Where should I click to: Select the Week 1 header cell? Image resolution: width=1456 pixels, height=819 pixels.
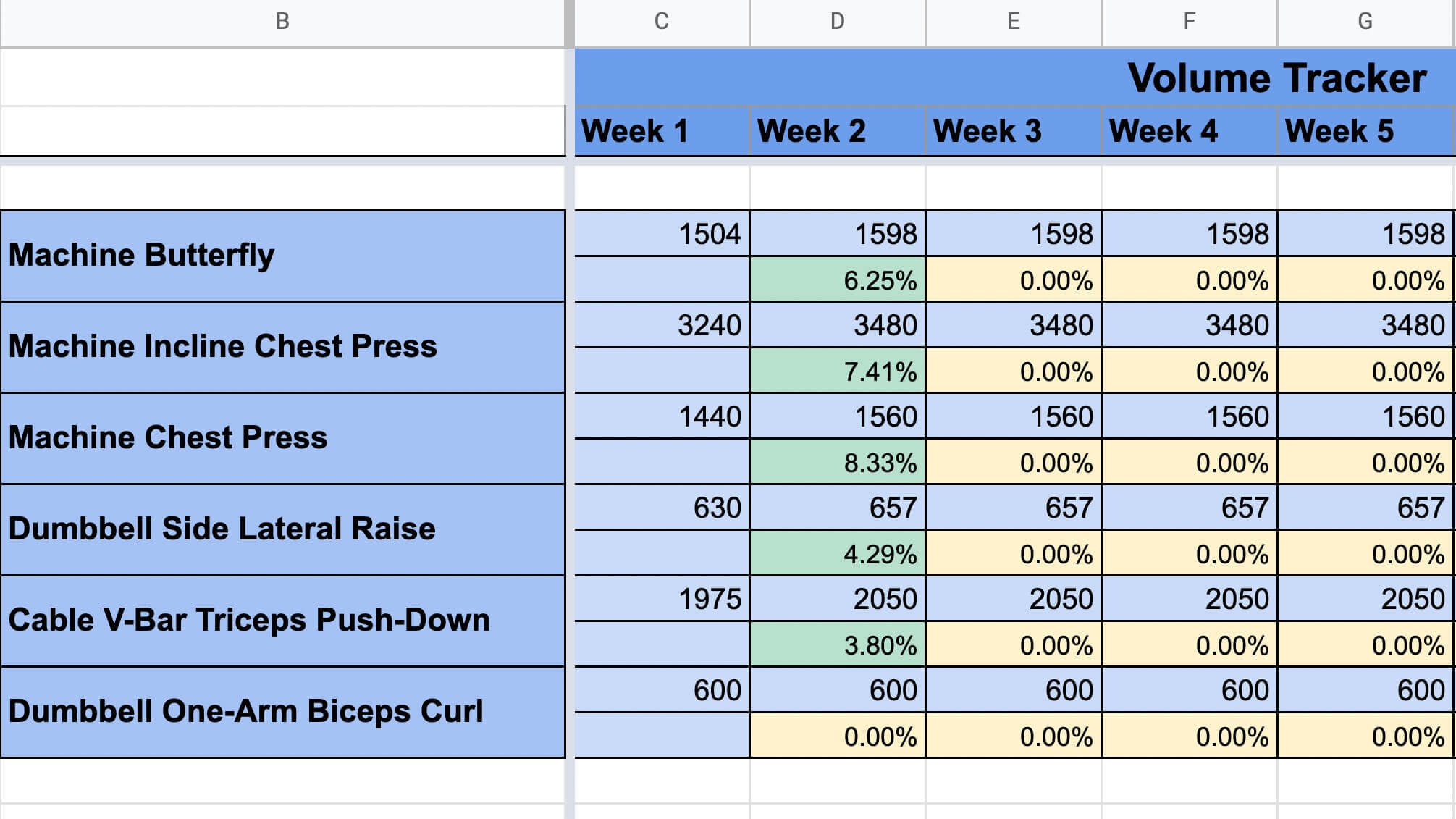coord(662,131)
